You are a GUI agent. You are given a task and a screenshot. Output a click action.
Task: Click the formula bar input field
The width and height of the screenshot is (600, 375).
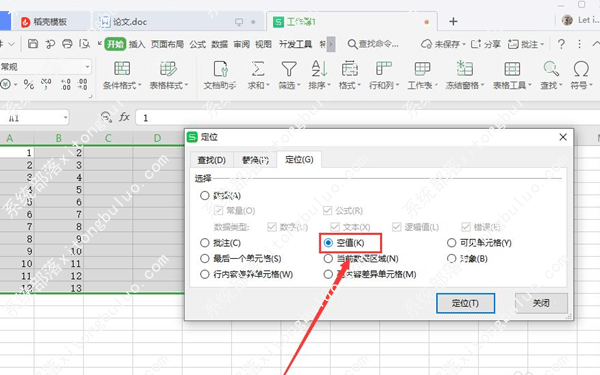[367, 117]
